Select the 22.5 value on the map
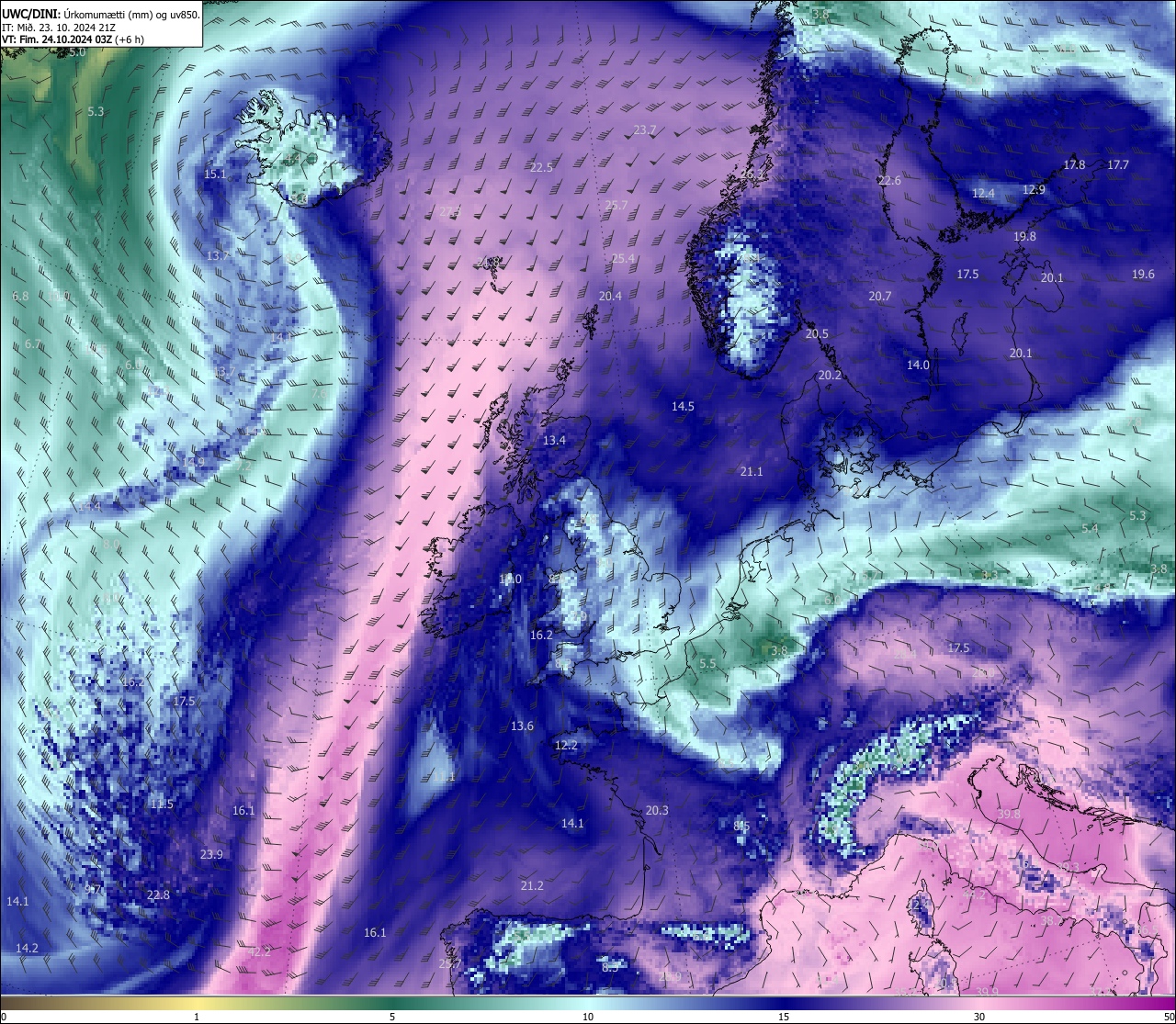This screenshot has height=1024, width=1176. click(x=541, y=167)
